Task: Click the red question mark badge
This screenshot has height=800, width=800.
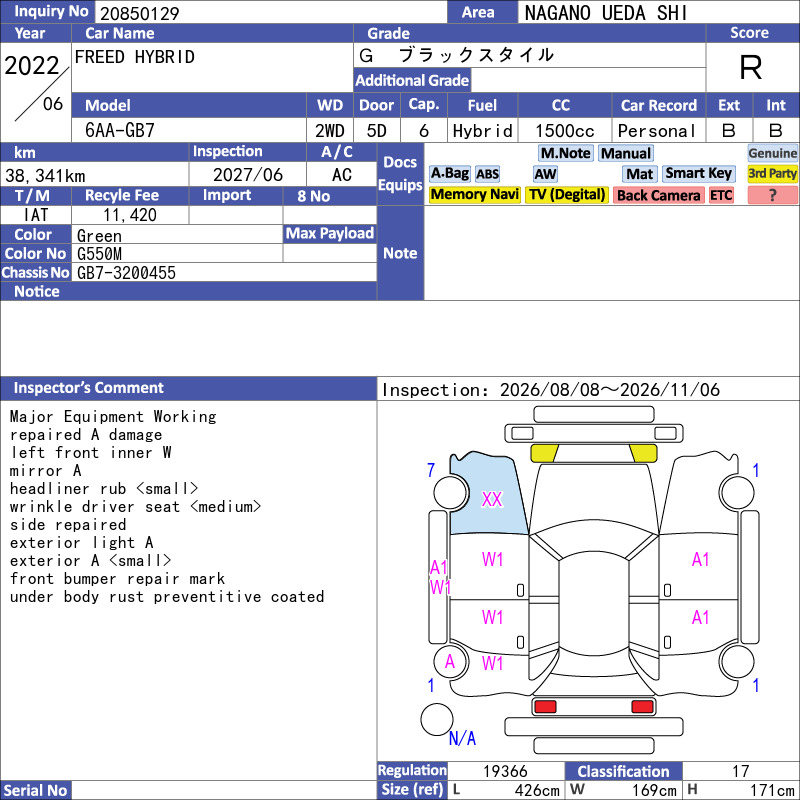Action: pyautogui.click(x=772, y=195)
